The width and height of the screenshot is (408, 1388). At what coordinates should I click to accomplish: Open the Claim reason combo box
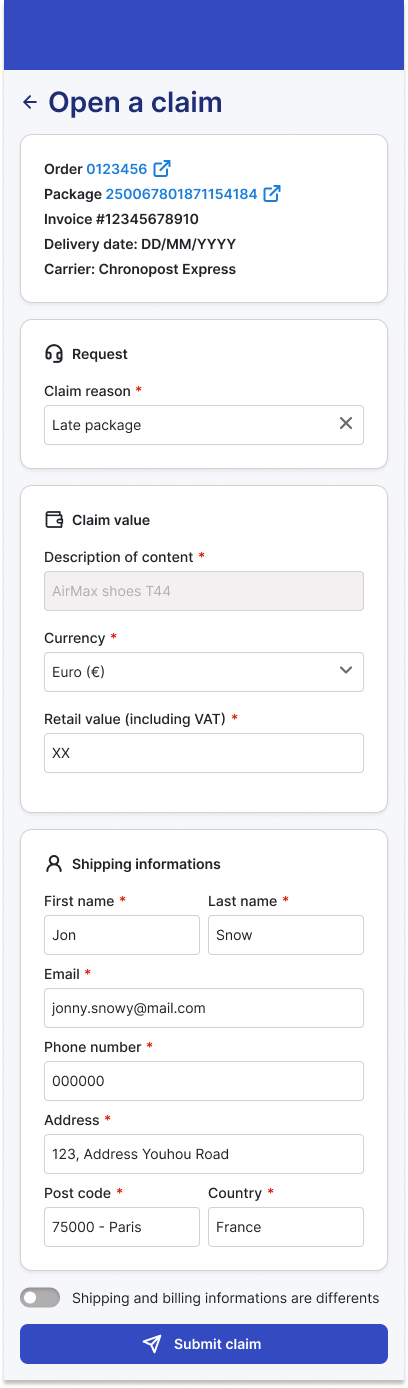click(x=204, y=425)
